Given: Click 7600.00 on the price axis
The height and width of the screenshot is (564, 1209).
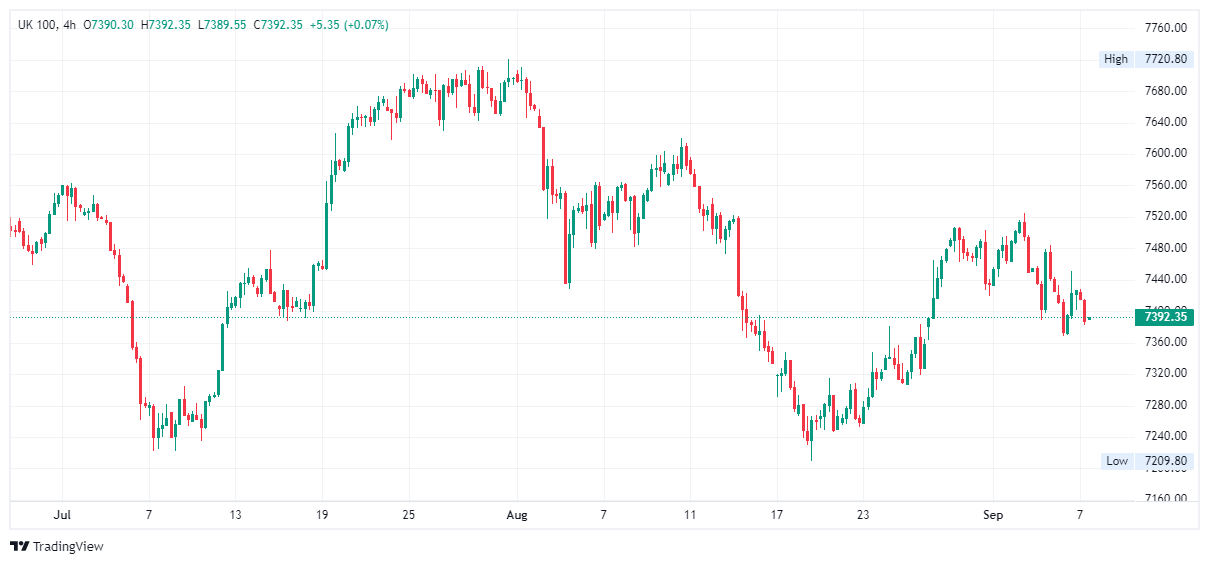Looking at the screenshot, I should tap(1165, 153).
